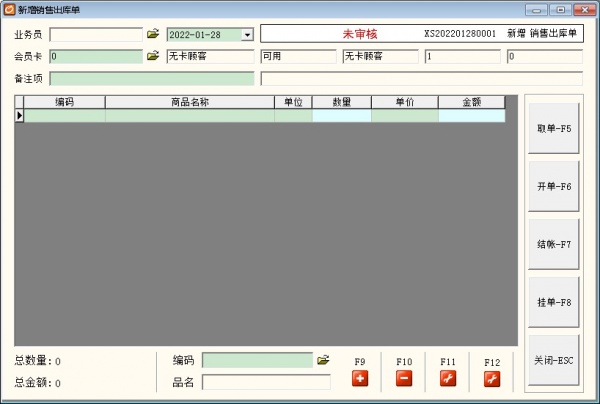The width and height of the screenshot is (600, 404).
Task: Click the 商品名称 column header
Action: [x=190, y=102]
